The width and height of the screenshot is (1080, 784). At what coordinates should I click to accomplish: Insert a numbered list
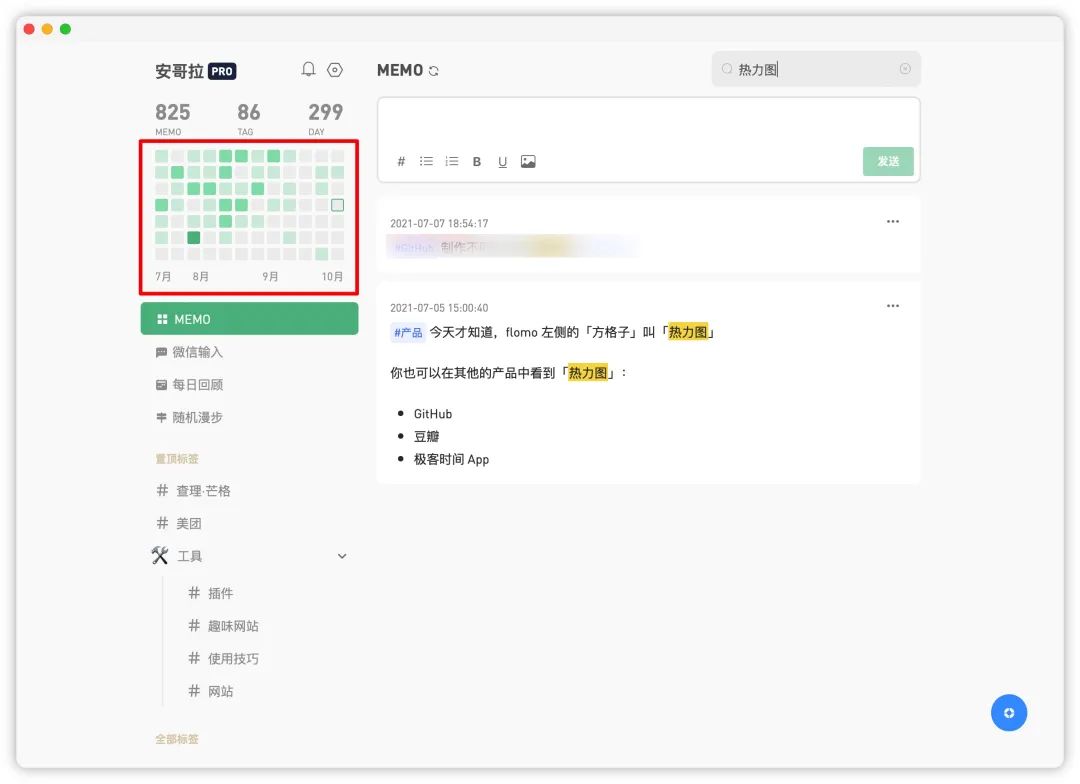click(x=451, y=162)
